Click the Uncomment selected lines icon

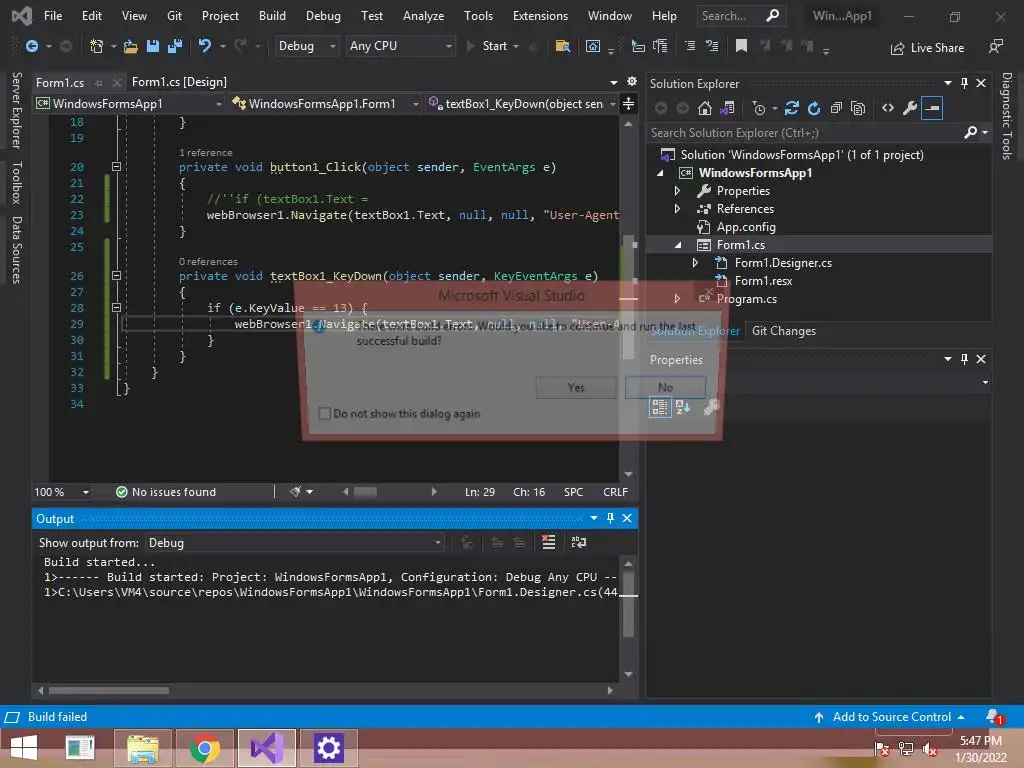point(712,46)
